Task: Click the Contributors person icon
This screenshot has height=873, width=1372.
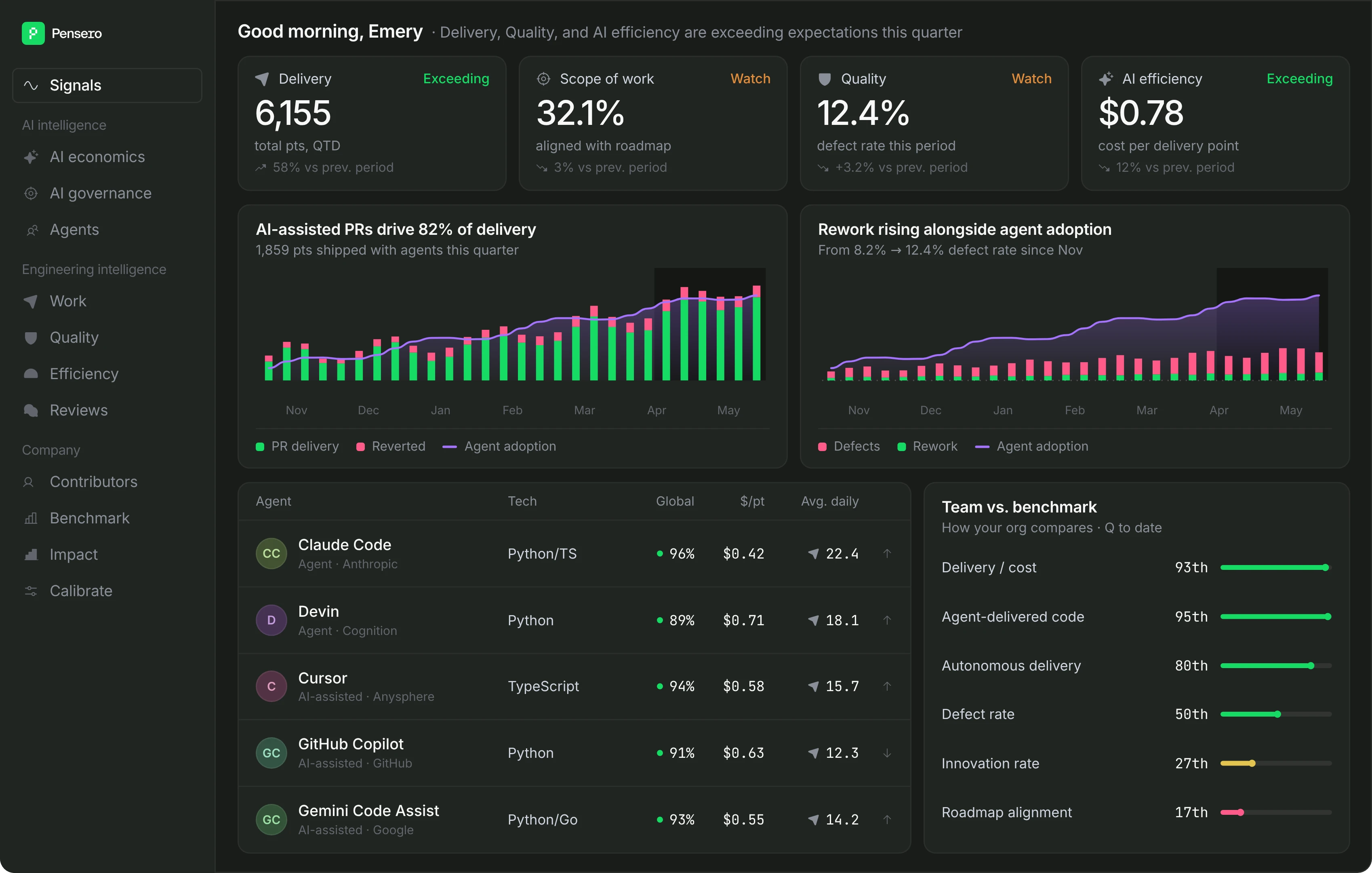Action: tap(29, 482)
